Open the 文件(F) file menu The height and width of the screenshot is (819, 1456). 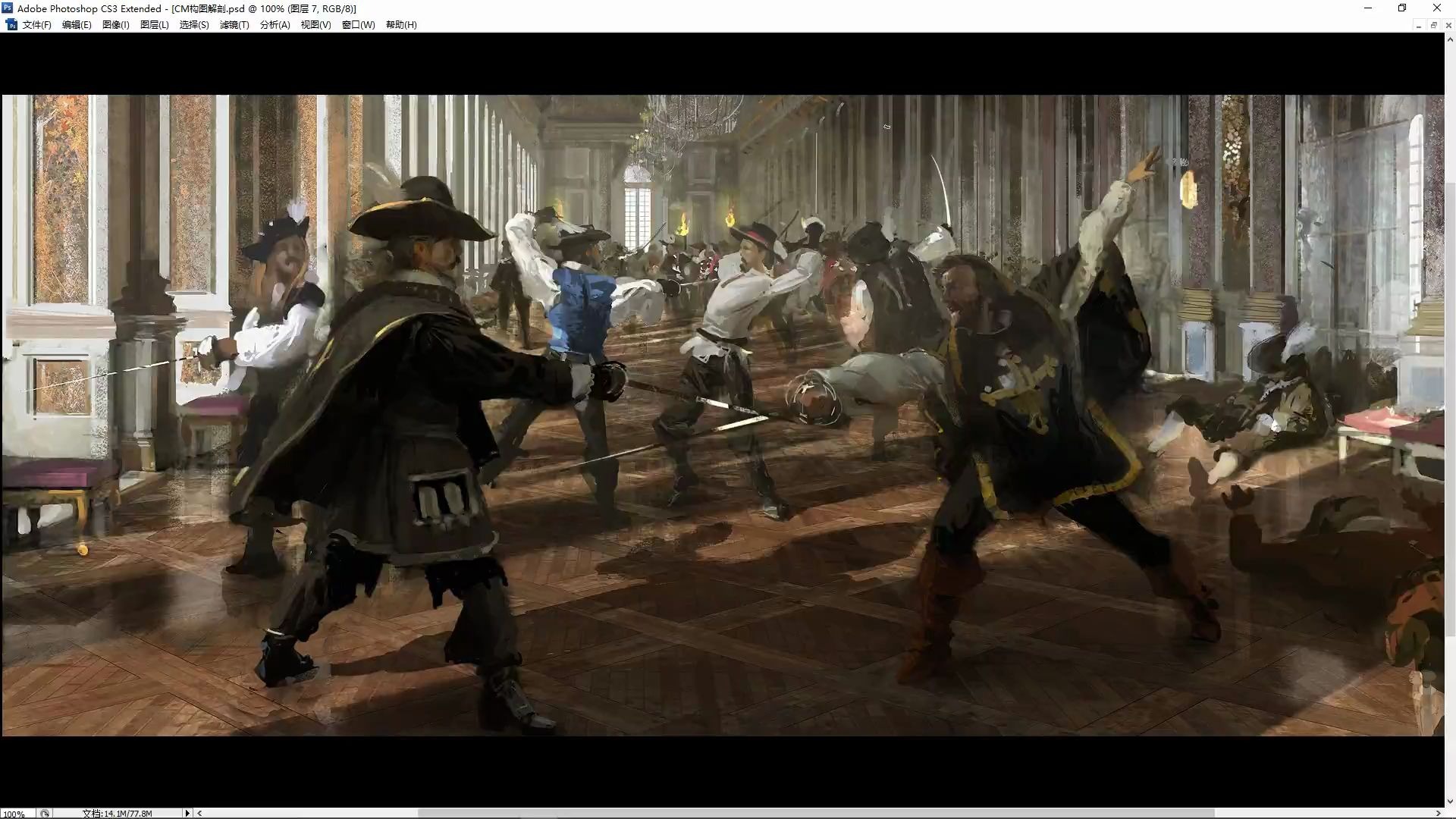click(x=36, y=25)
